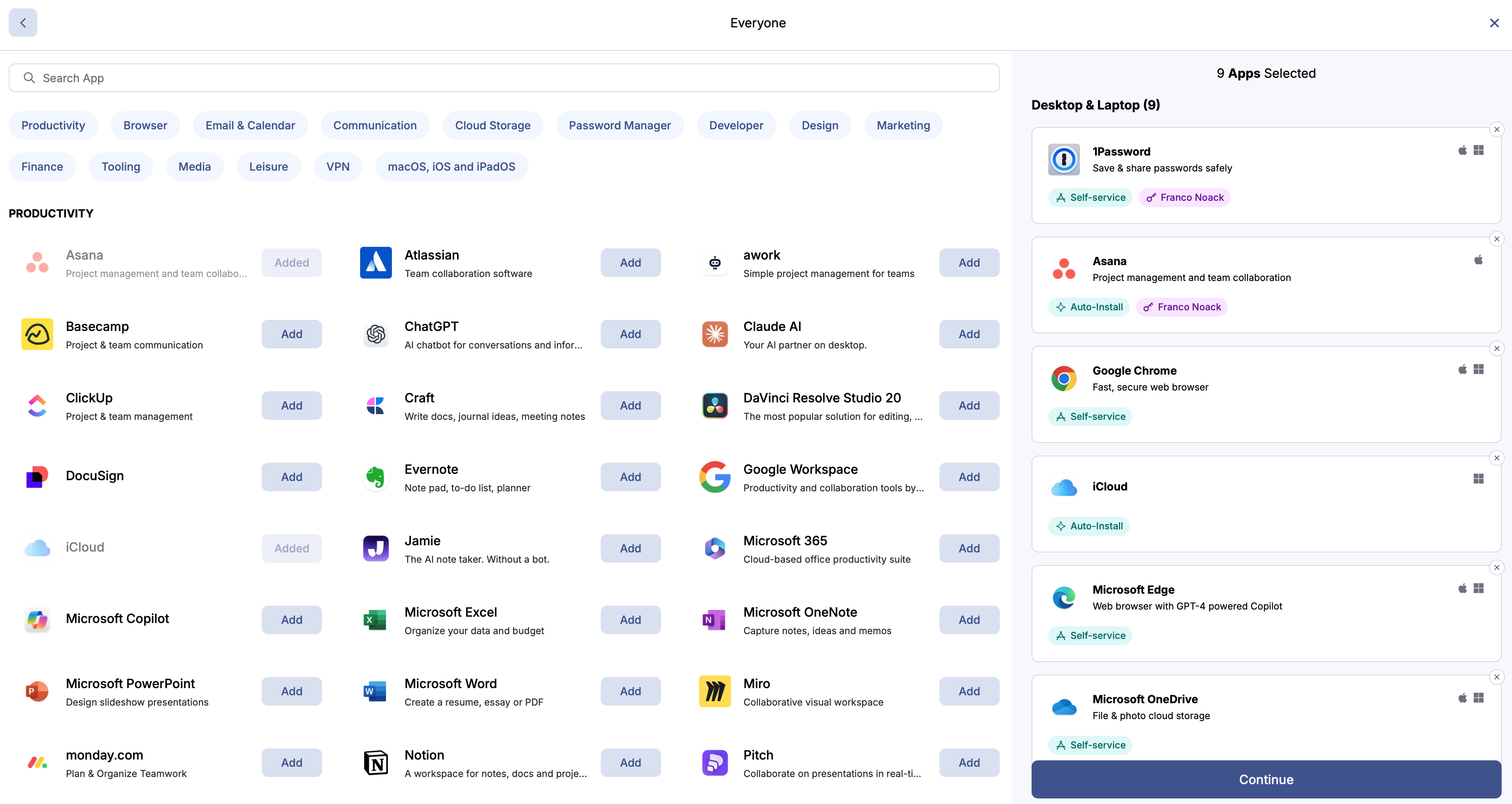Click the back arrow icon

[23, 23]
